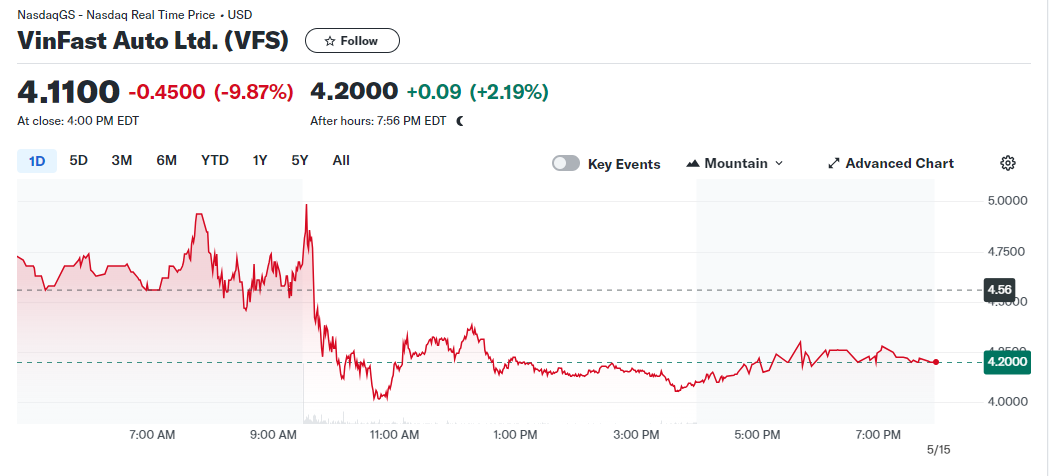The width and height of the screenshot is (1049, 476).
Task: Show the 5Y range
Action: coord(300,160)
